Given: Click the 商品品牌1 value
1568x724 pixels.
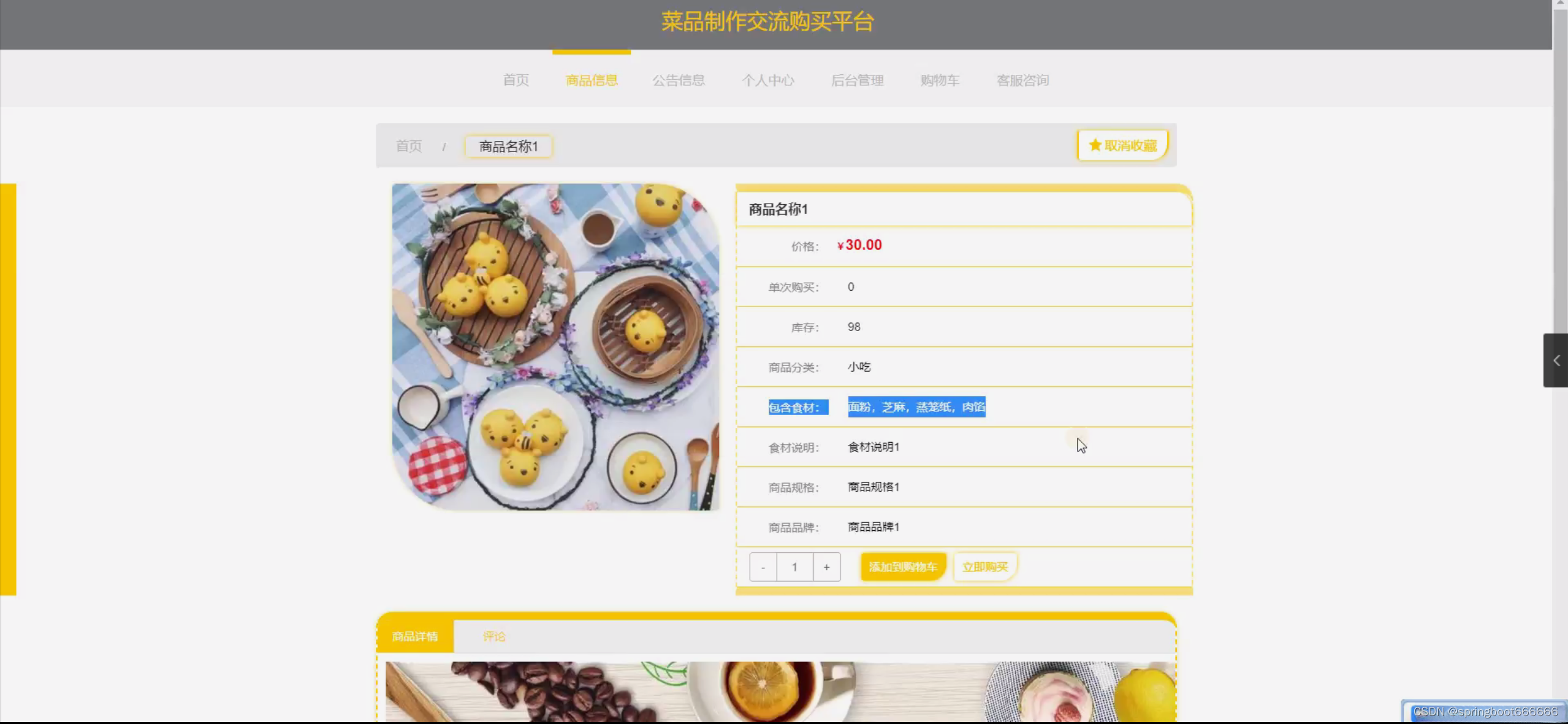Looking at the screenshot, I should tap(873, 527).
